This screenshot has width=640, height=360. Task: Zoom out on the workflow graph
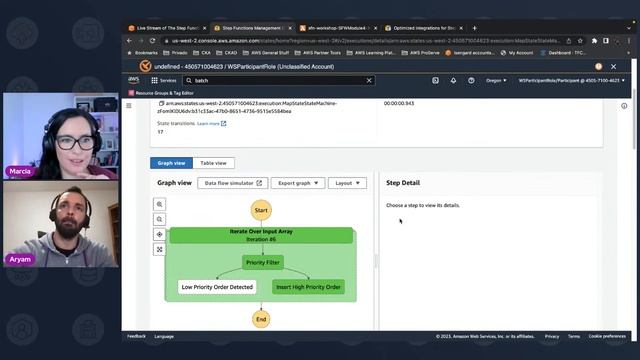[x=160, y=220]
